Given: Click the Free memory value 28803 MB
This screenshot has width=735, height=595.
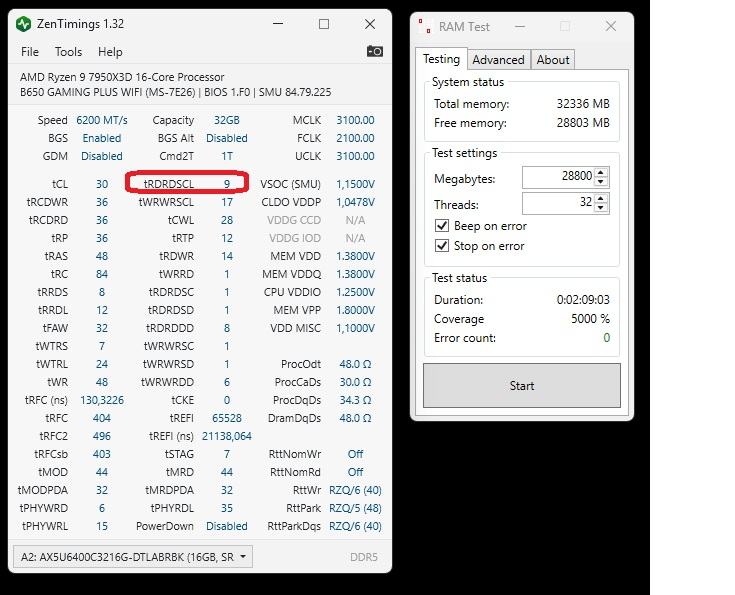Looking at the screenshot, I should tap(583, 123).
